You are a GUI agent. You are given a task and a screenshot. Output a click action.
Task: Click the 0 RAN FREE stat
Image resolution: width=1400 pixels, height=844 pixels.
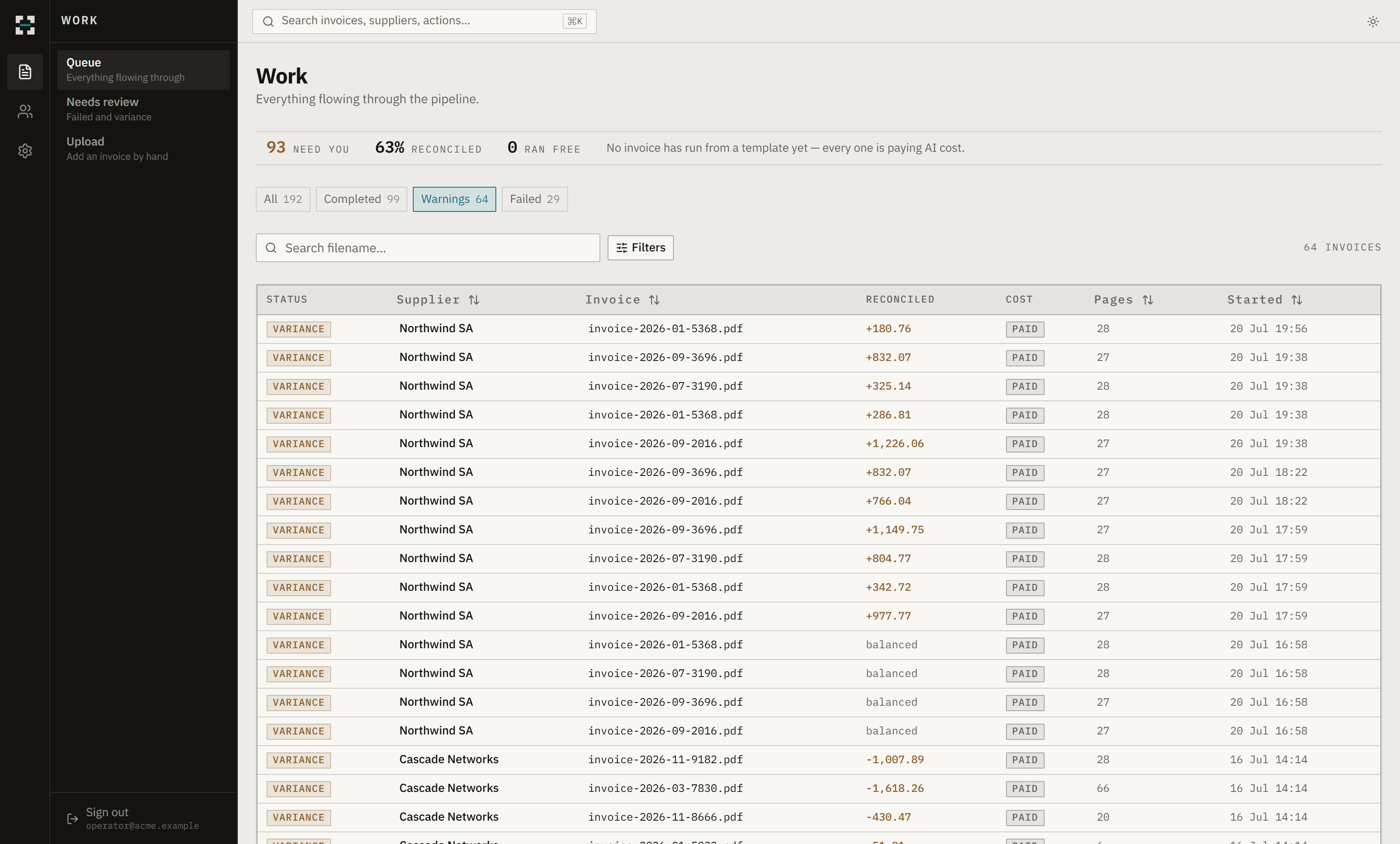click(544, 148)
